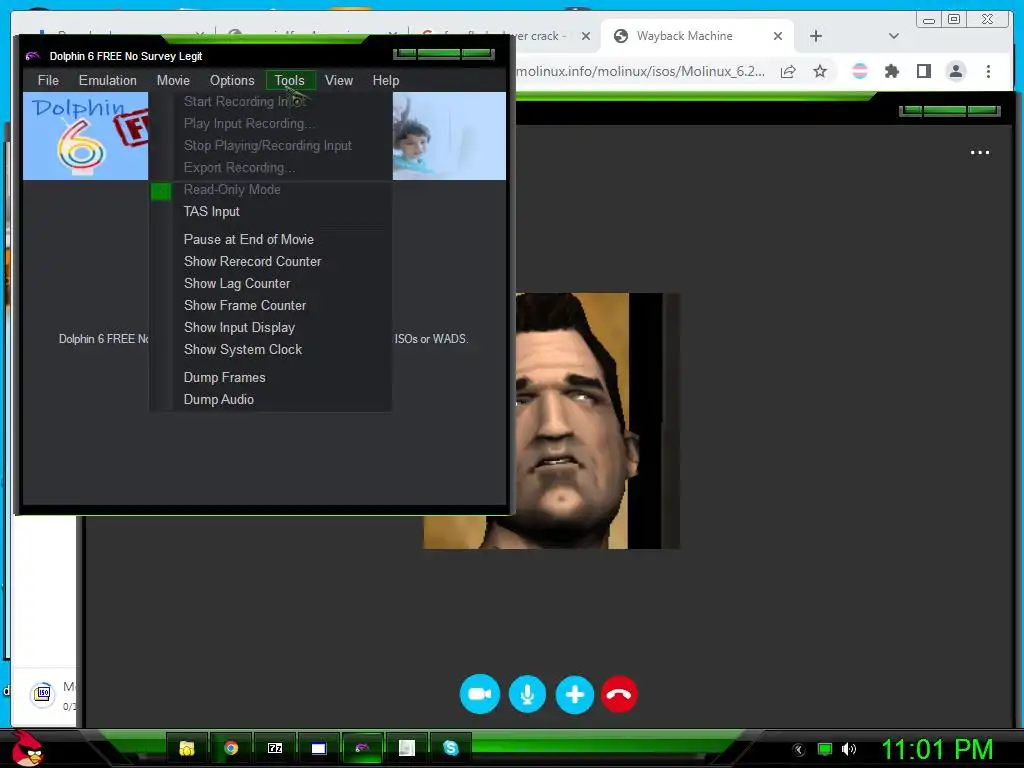
Task: Open the document file taskbar icon
Action: point(407,748)
